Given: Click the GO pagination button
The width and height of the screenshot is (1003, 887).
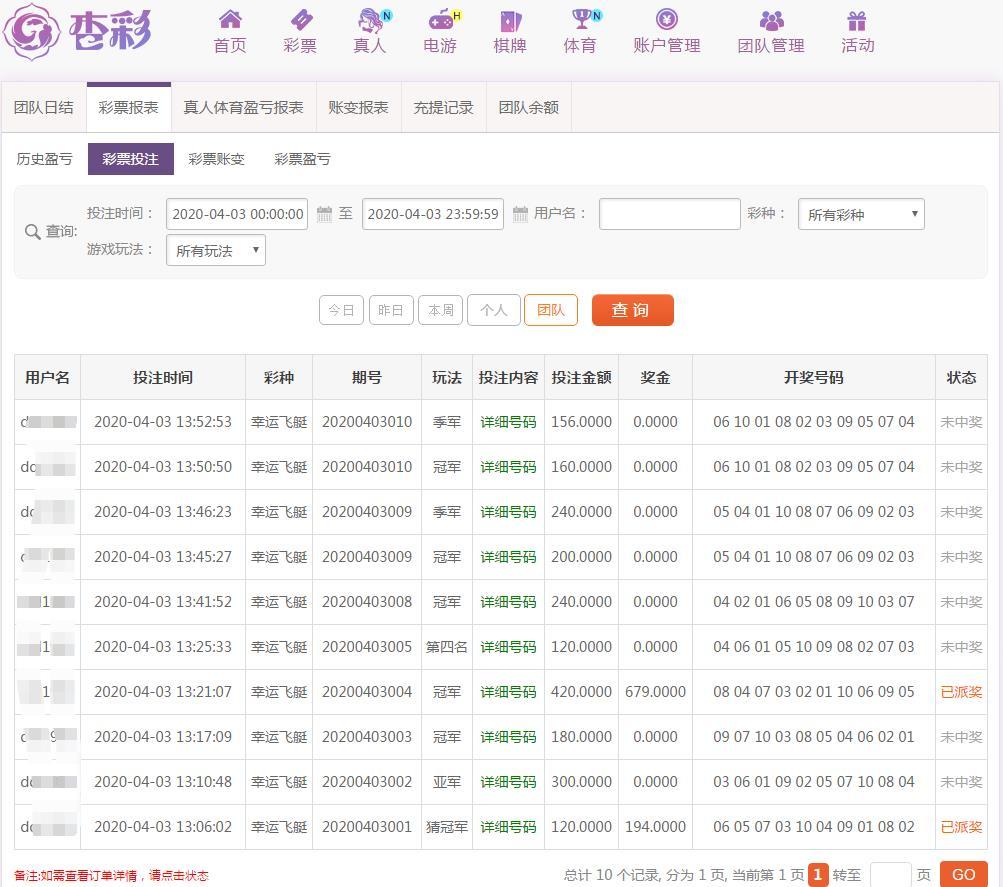Looking at the screenshot, I should pyautogui.click(x=963, y=875).
